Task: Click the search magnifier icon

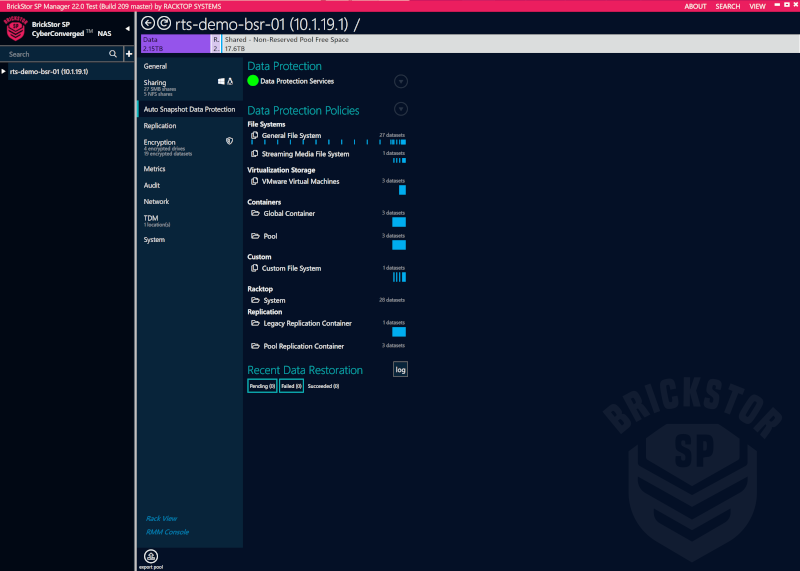Action: coord(113,54)
